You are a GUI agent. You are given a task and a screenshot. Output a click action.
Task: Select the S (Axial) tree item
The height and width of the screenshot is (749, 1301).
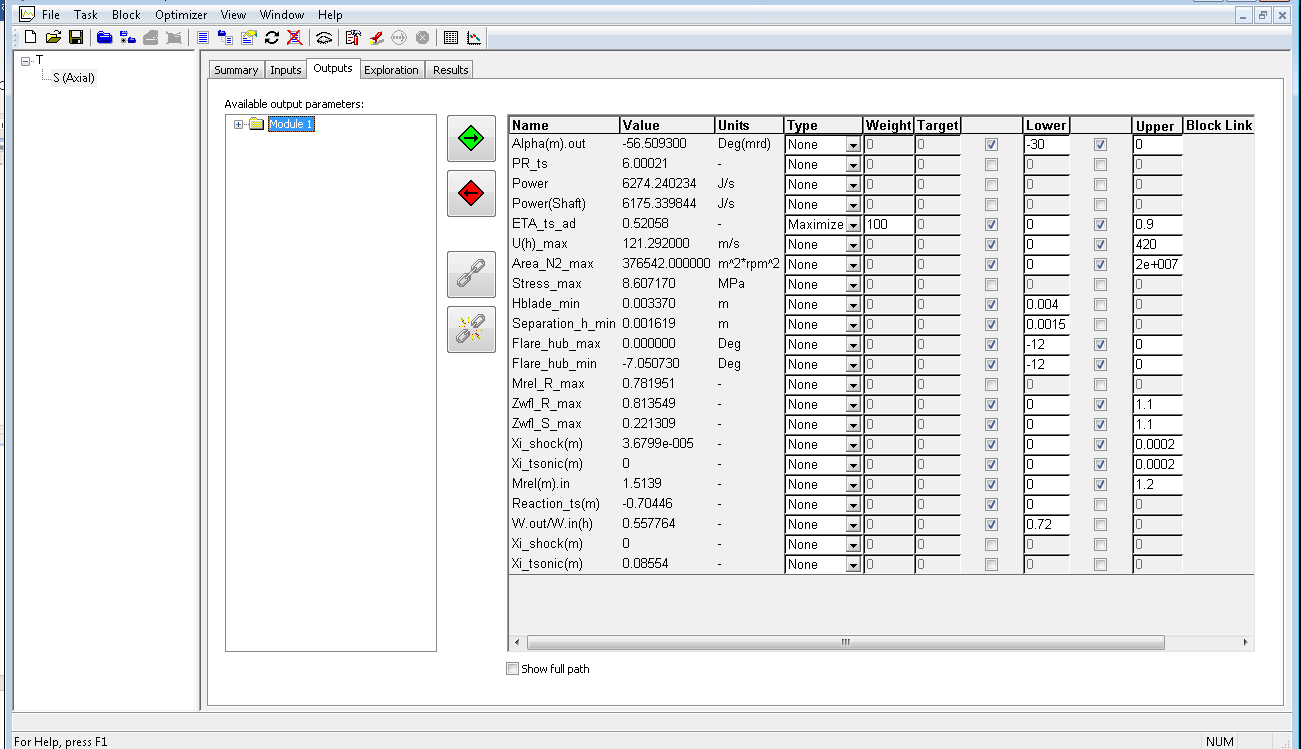[74, 78]
